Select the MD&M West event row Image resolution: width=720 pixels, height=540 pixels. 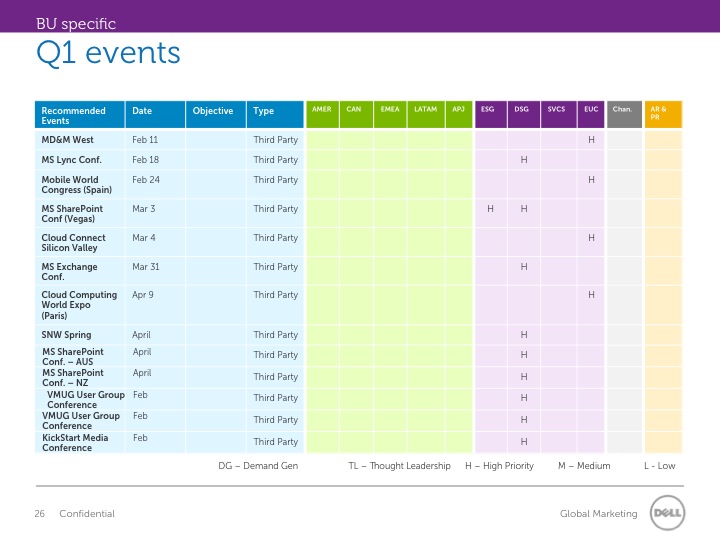point(358,140)
